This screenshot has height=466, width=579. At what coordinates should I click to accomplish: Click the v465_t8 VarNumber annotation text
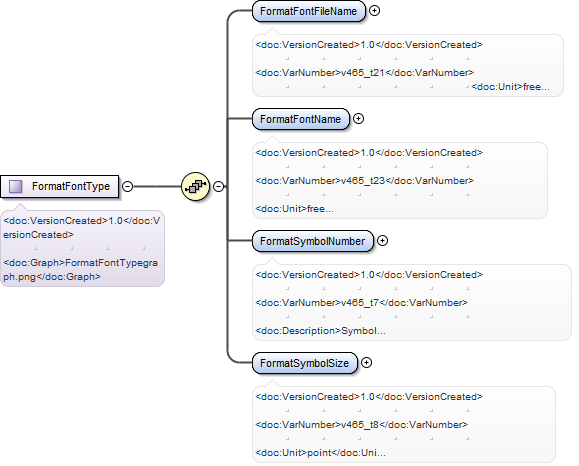pos(362,425)
